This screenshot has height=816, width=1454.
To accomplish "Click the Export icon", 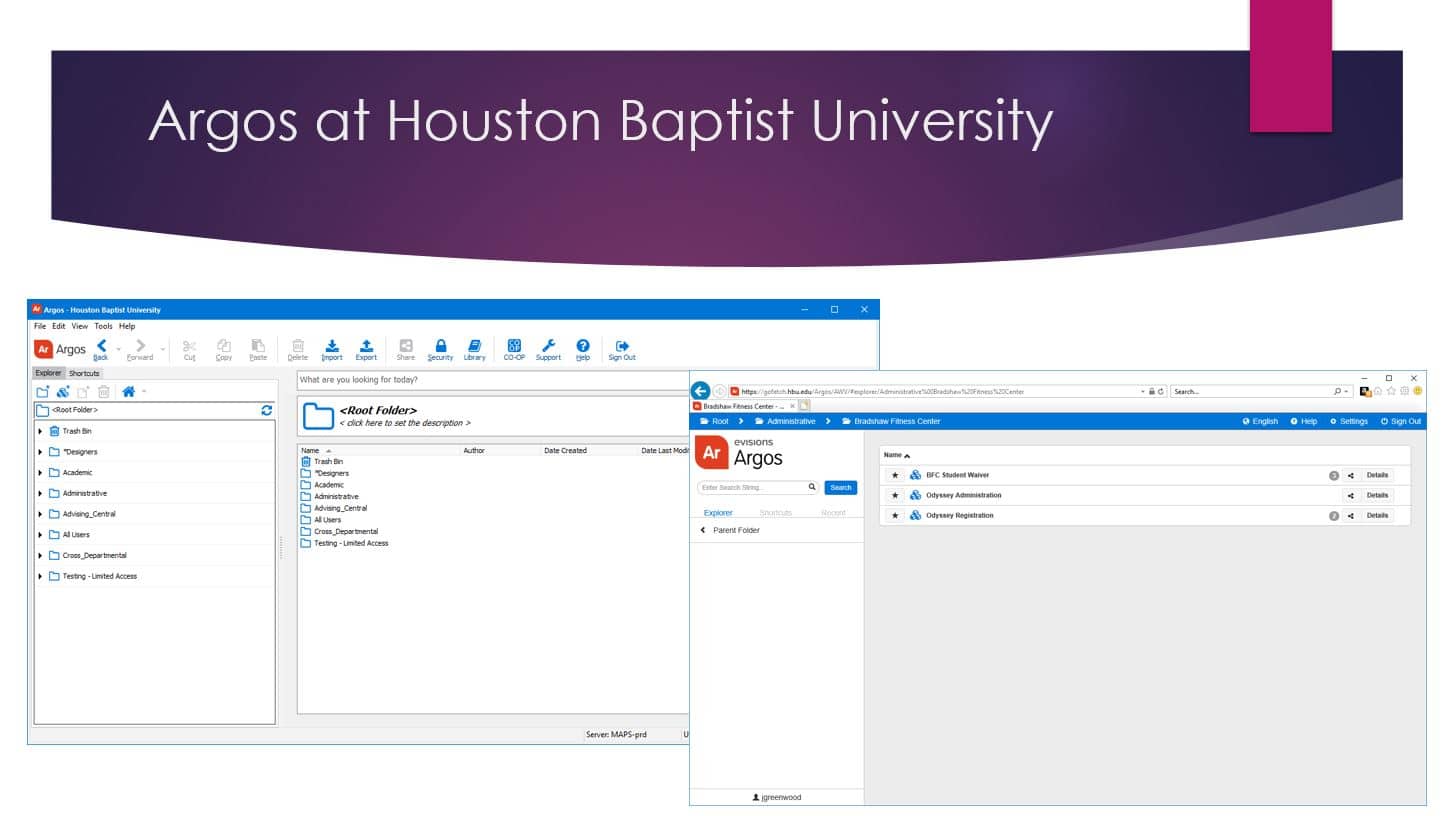I will point(366,345).
